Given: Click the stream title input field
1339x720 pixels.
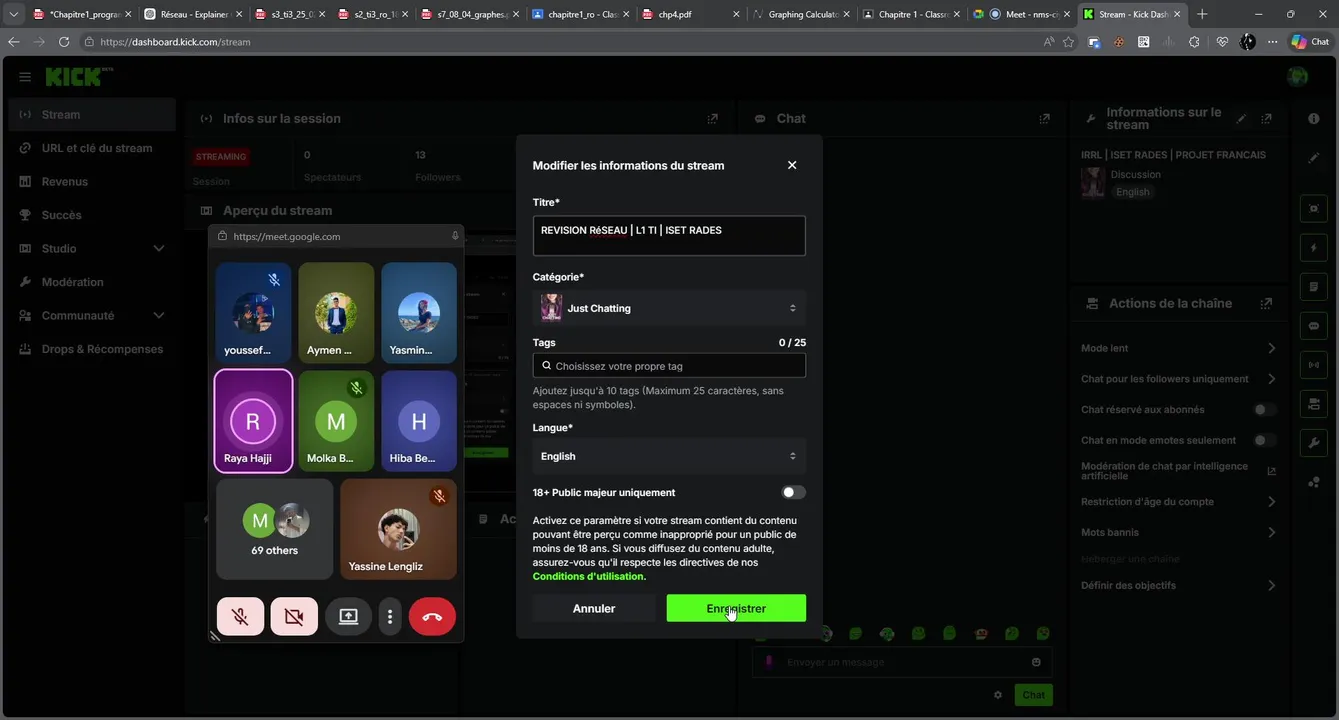Looking at the screenshot, I should [x=669, y=236].
